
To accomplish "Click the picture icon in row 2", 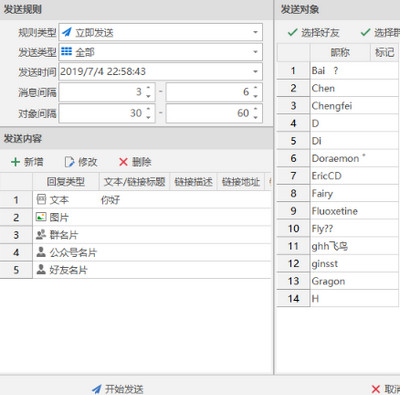I will 41,217.
